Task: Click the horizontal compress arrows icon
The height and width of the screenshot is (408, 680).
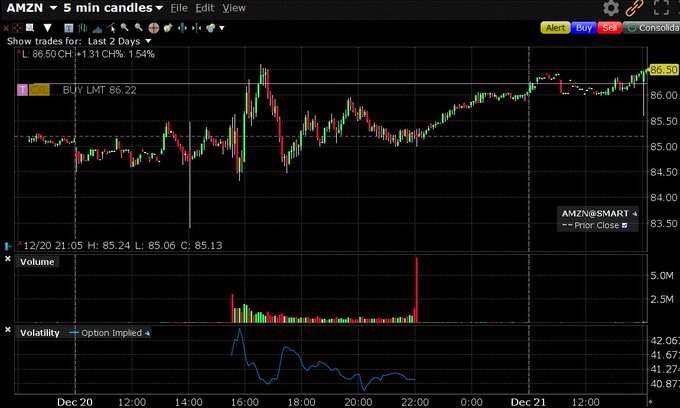Action: pyautogui.click(x=196, y=28)
